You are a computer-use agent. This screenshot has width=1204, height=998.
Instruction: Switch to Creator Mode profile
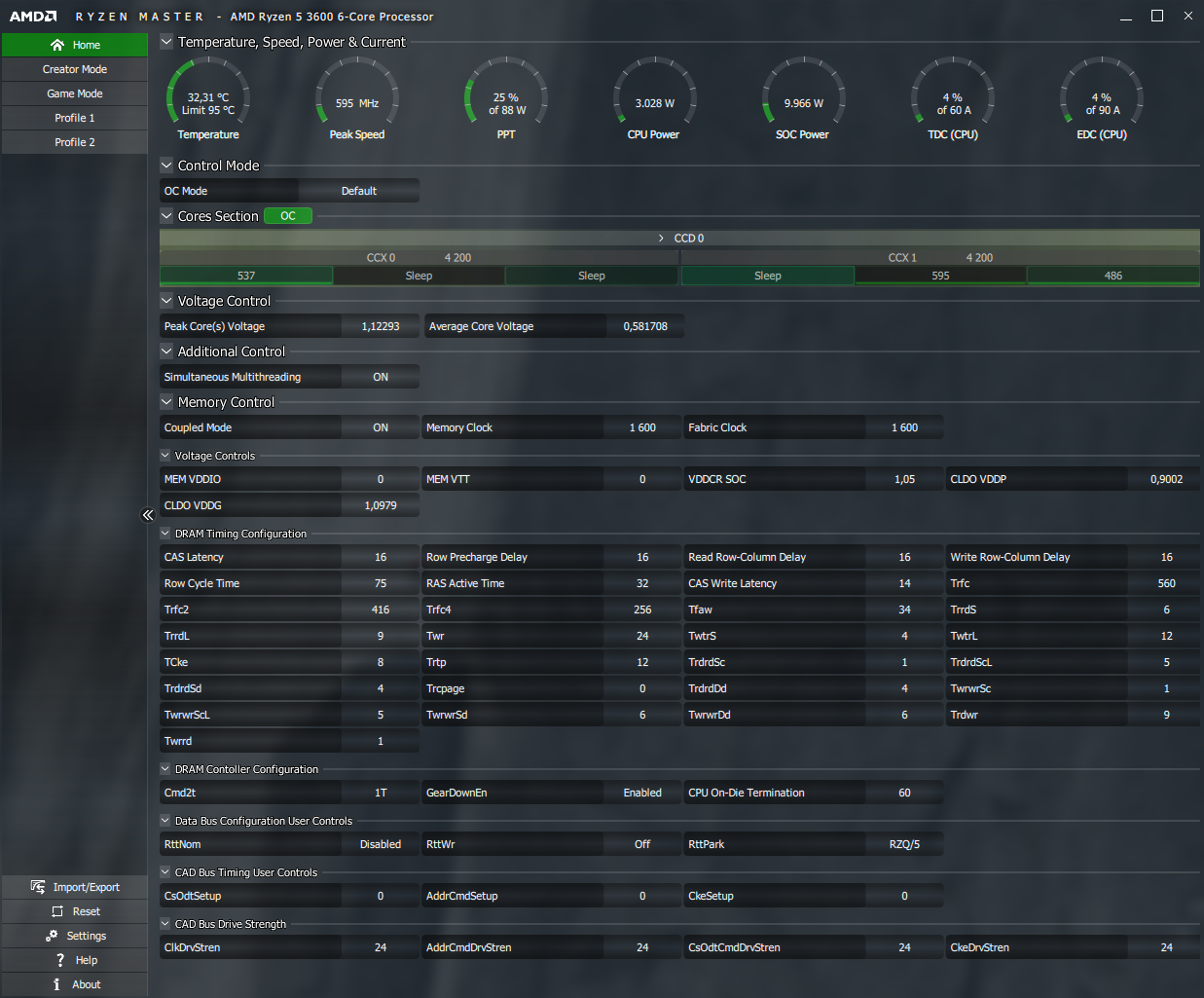coord(74,69)
